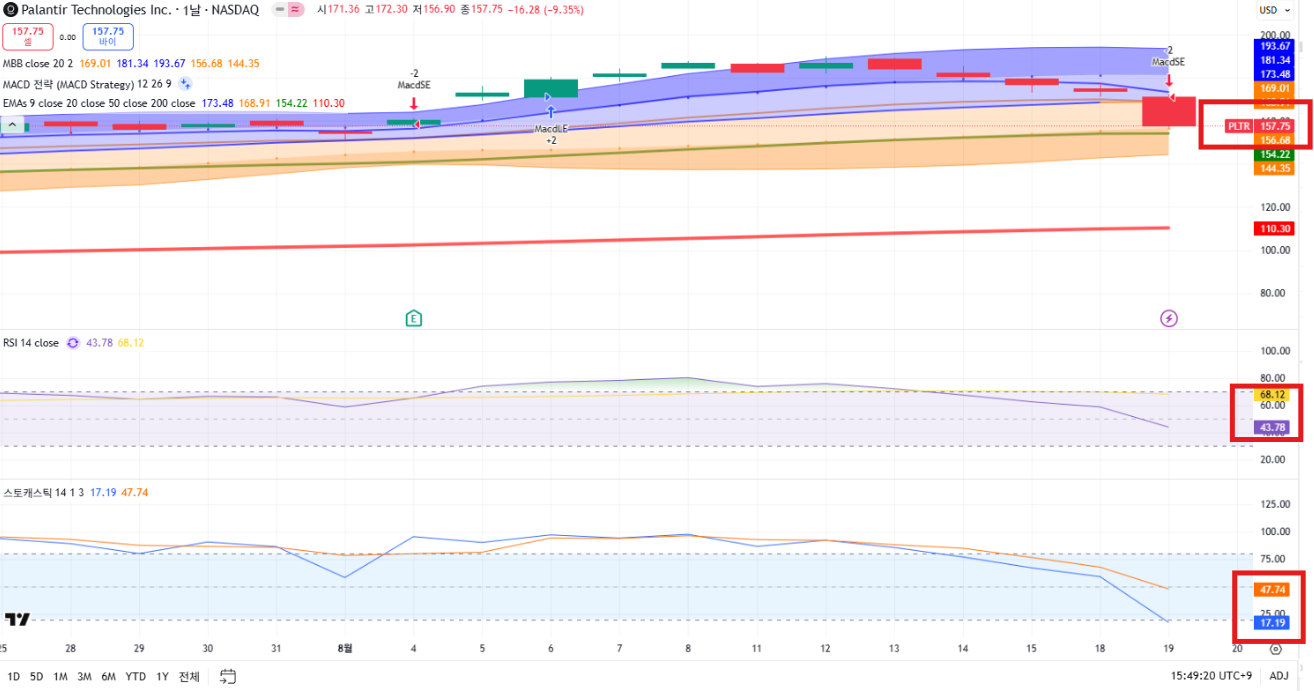Select the 3M time range
1314x691 pixels.
(84, 677)
